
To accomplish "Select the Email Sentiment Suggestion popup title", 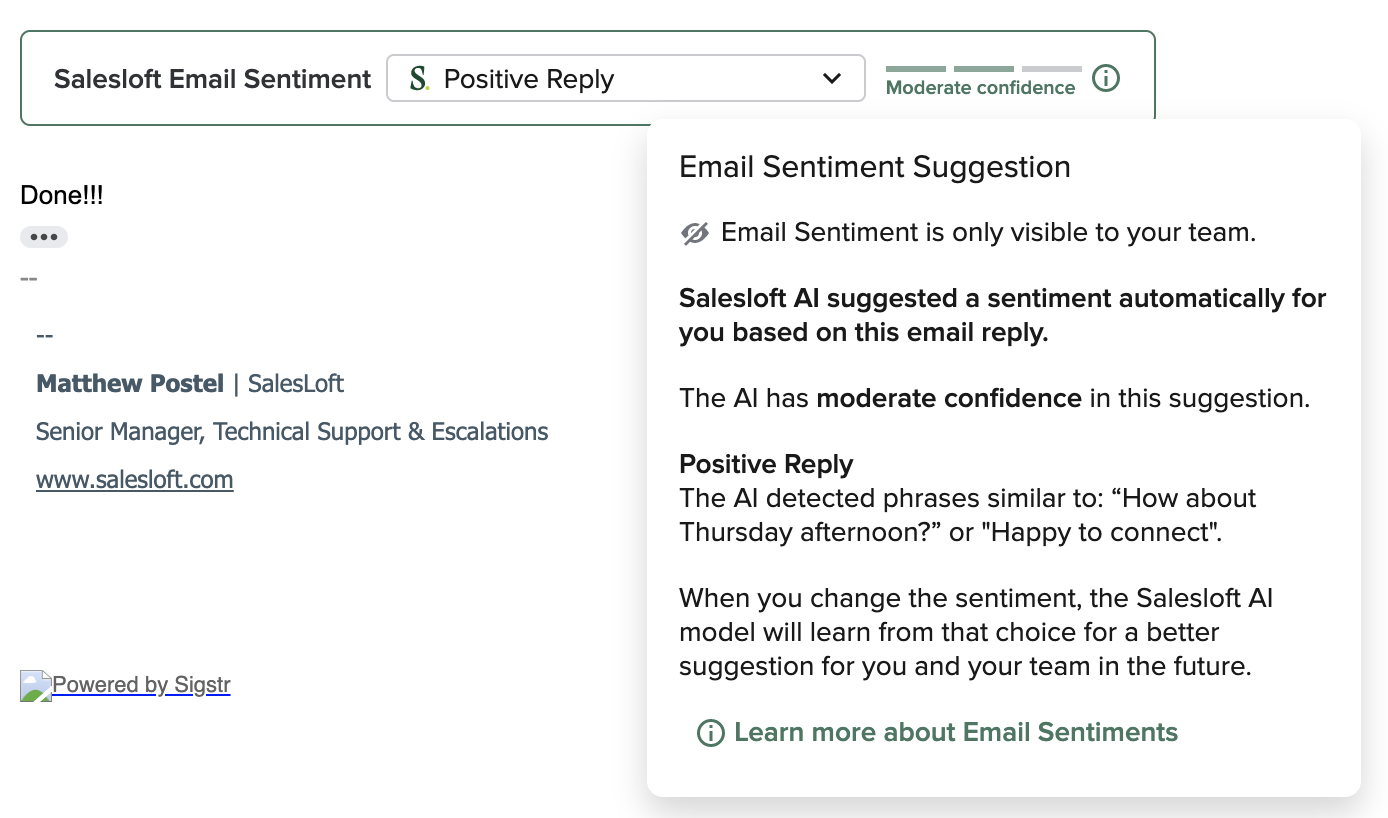I will tap(874, 167).
